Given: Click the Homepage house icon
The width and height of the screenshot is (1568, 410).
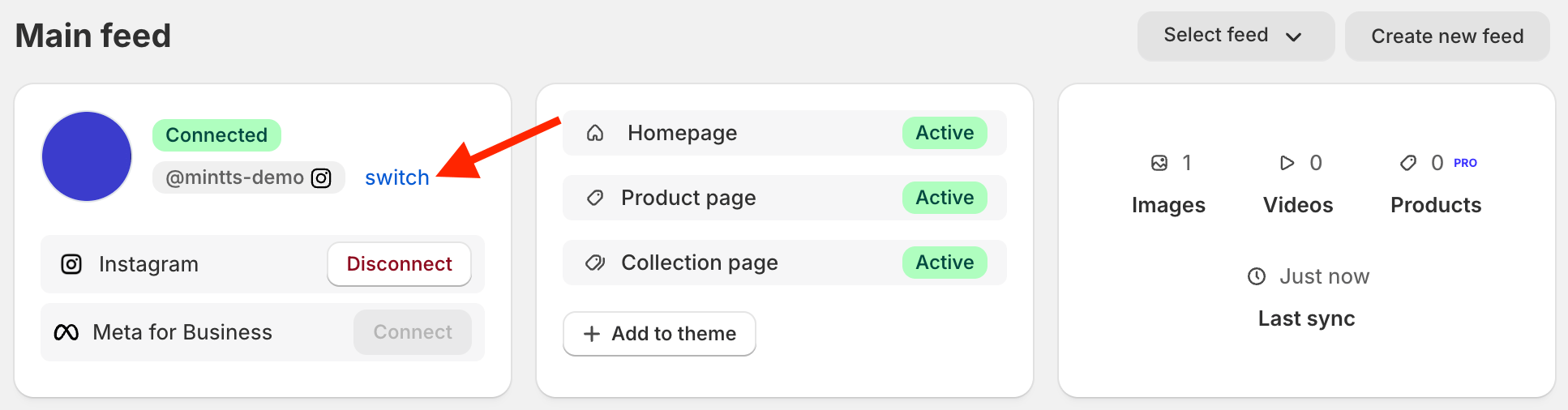Looking at the screenshot, I should coord(595,133).
